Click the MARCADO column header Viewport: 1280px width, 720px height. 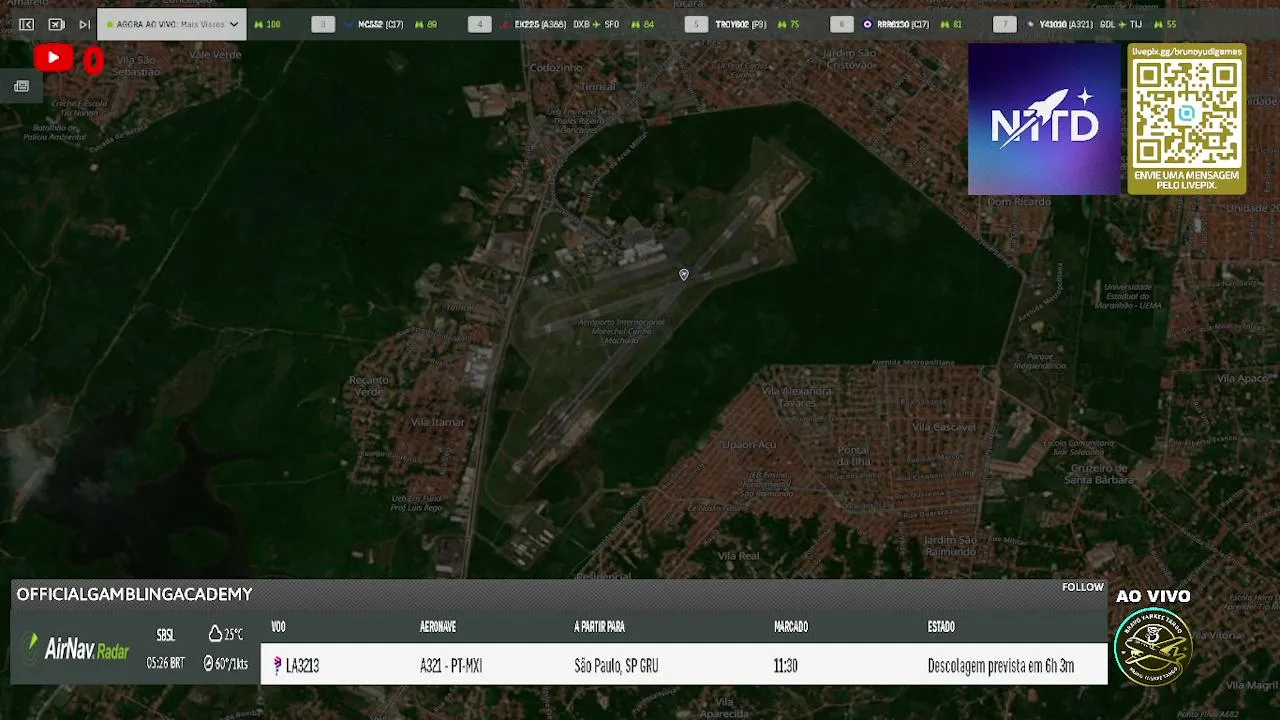click(x=791, y=627)
